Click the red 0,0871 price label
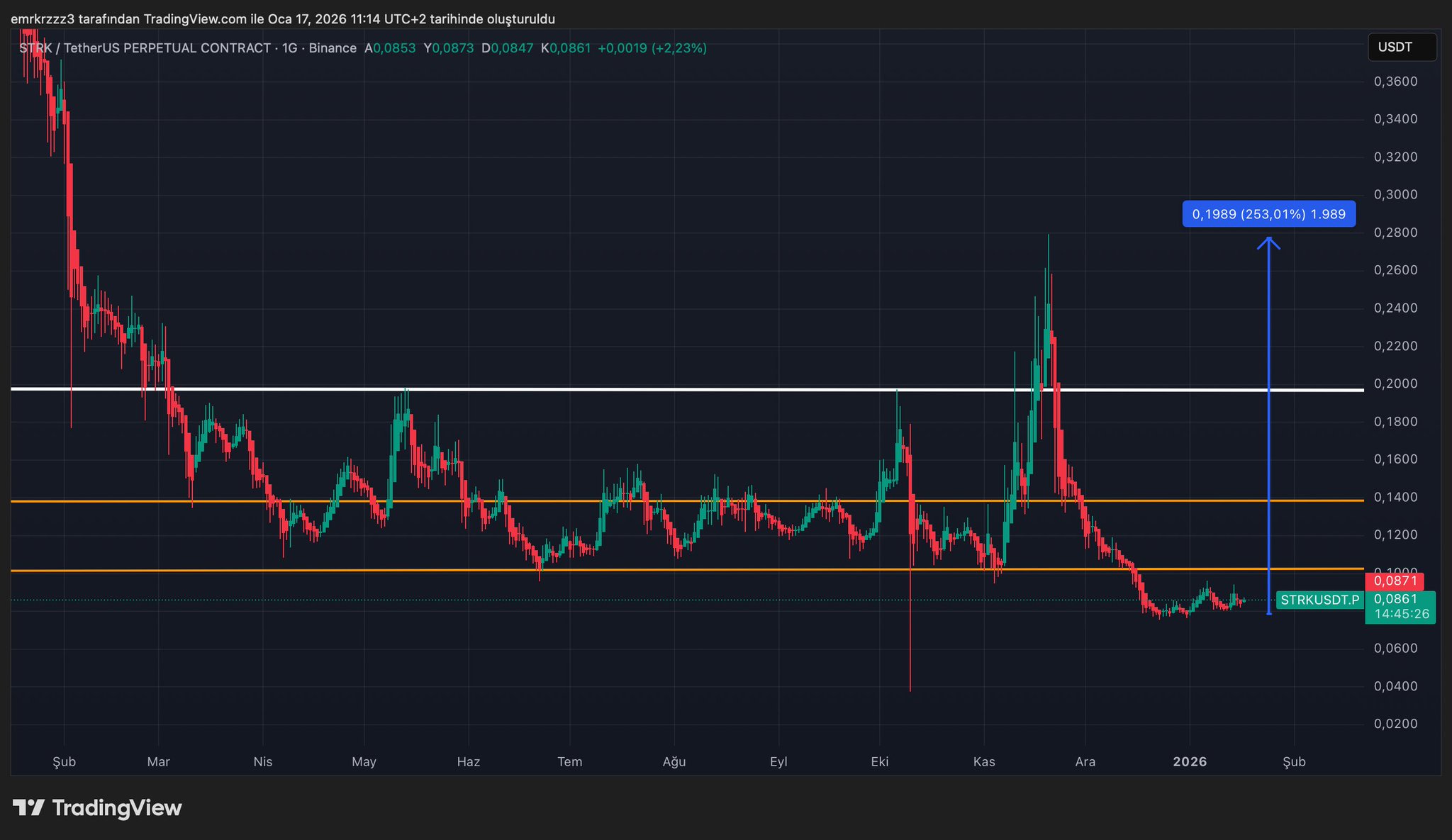This screenshot has width=1452, height=840. tap(1395, 581)
